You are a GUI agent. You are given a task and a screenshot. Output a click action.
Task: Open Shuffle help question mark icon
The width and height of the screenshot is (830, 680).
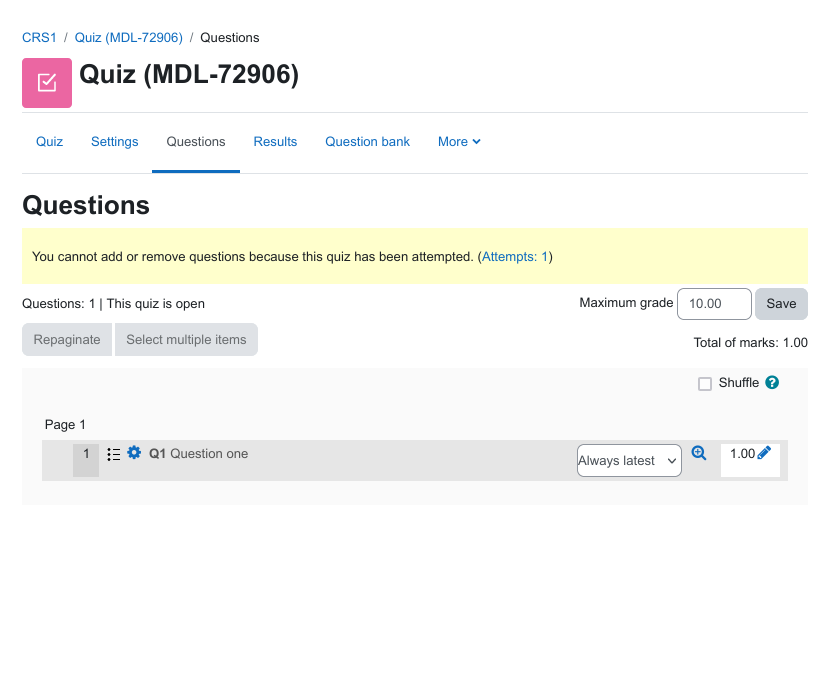772,382
